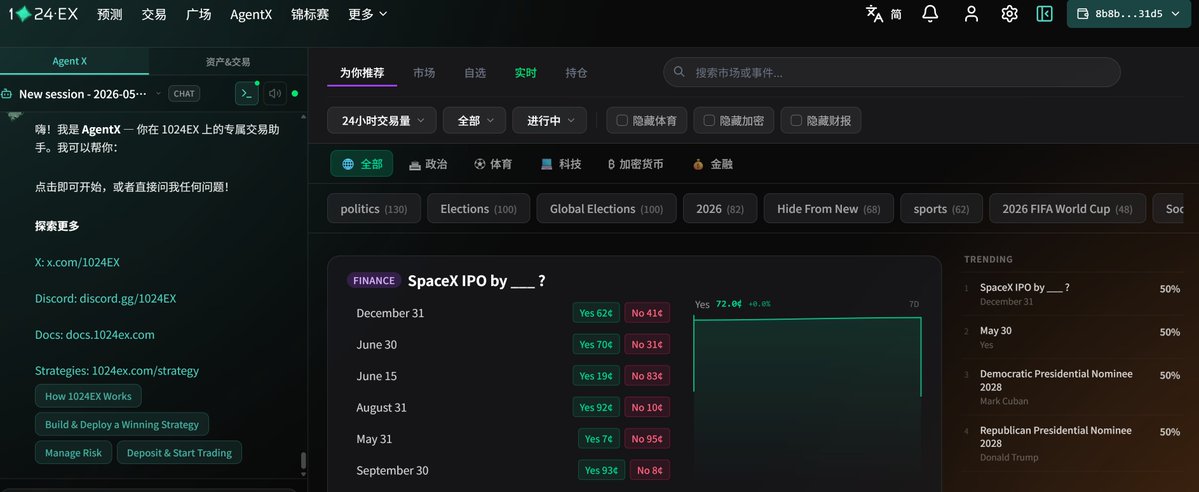Click the Global Elections (100) tag

[606, 208]
